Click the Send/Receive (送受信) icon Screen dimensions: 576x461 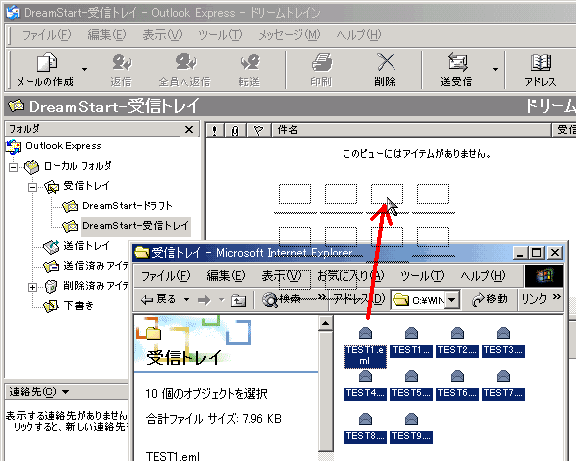(x=457, y=62)
